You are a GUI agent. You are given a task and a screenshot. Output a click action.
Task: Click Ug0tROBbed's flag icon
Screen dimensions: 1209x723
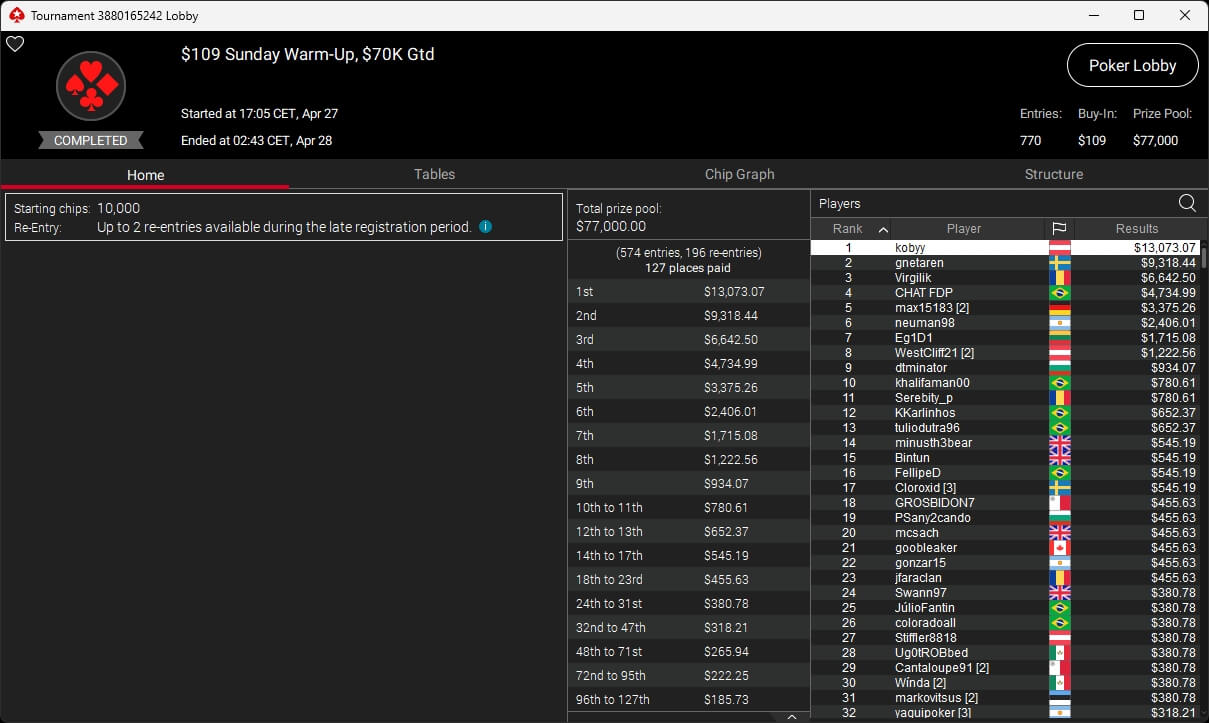coord(1059,652)
